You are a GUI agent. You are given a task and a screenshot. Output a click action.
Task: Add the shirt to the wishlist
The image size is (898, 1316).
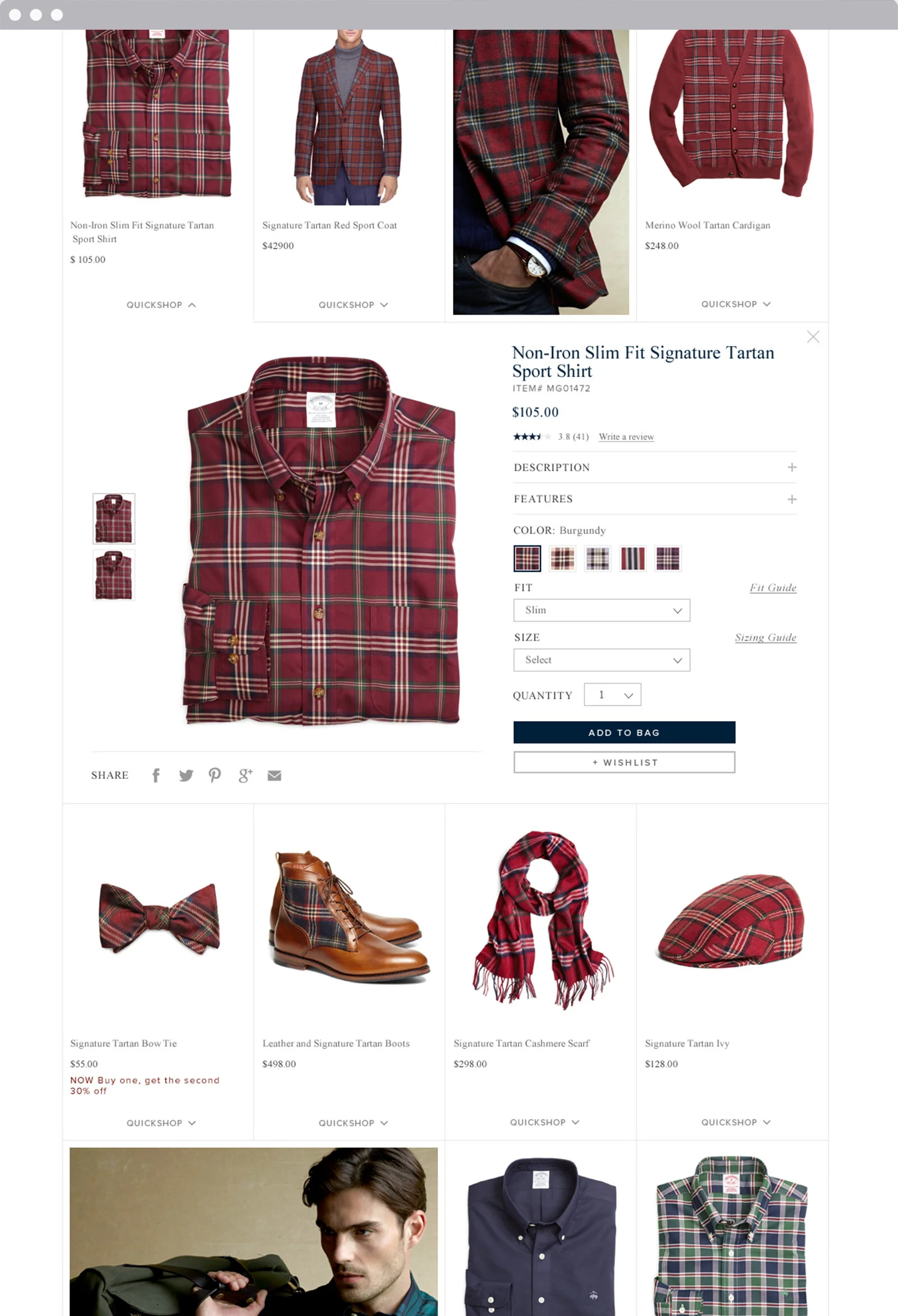pyautogui.click(x=624, y=763)
